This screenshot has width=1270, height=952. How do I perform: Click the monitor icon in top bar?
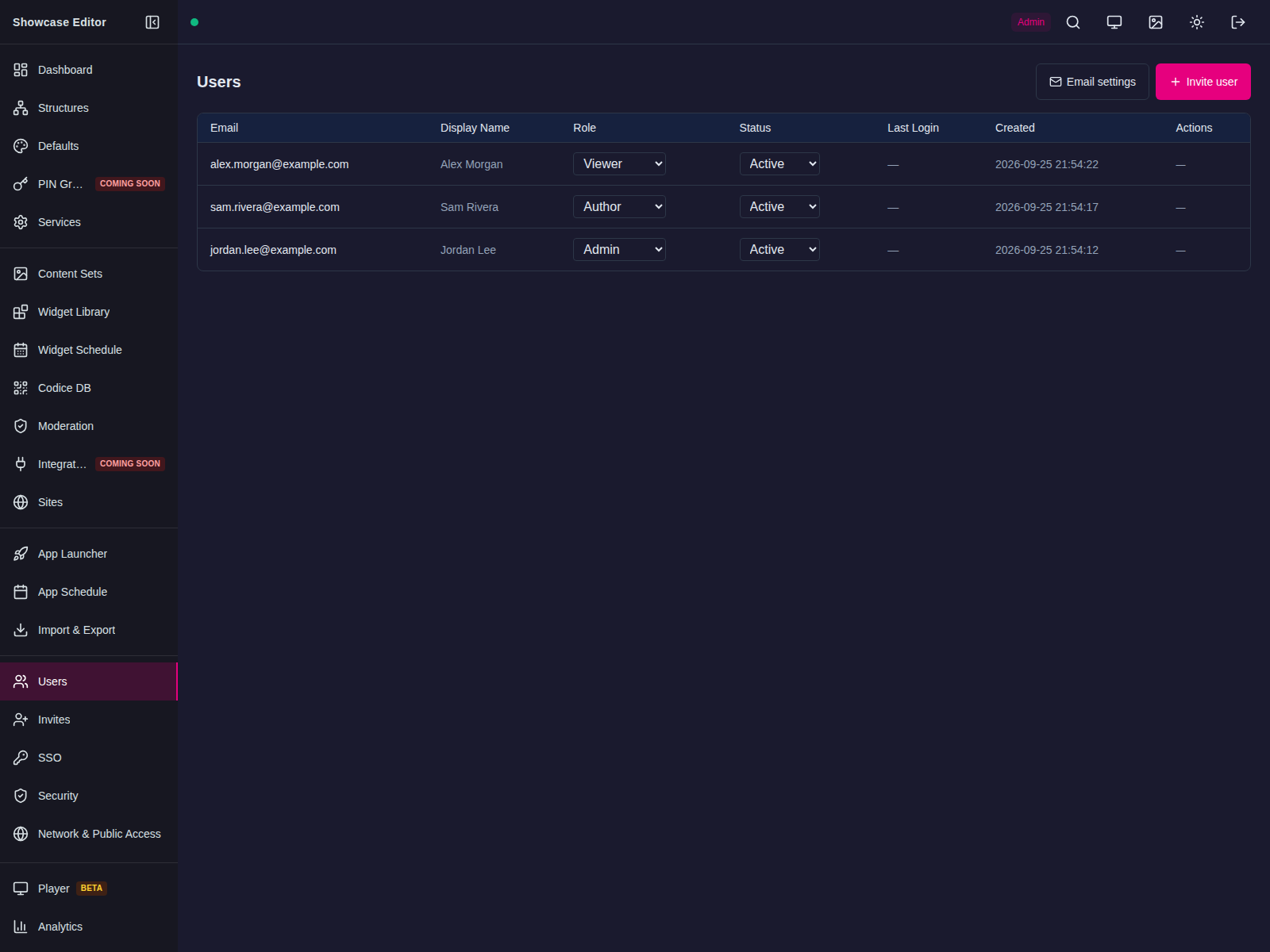pyautogui.click(x=1114, y=22)
